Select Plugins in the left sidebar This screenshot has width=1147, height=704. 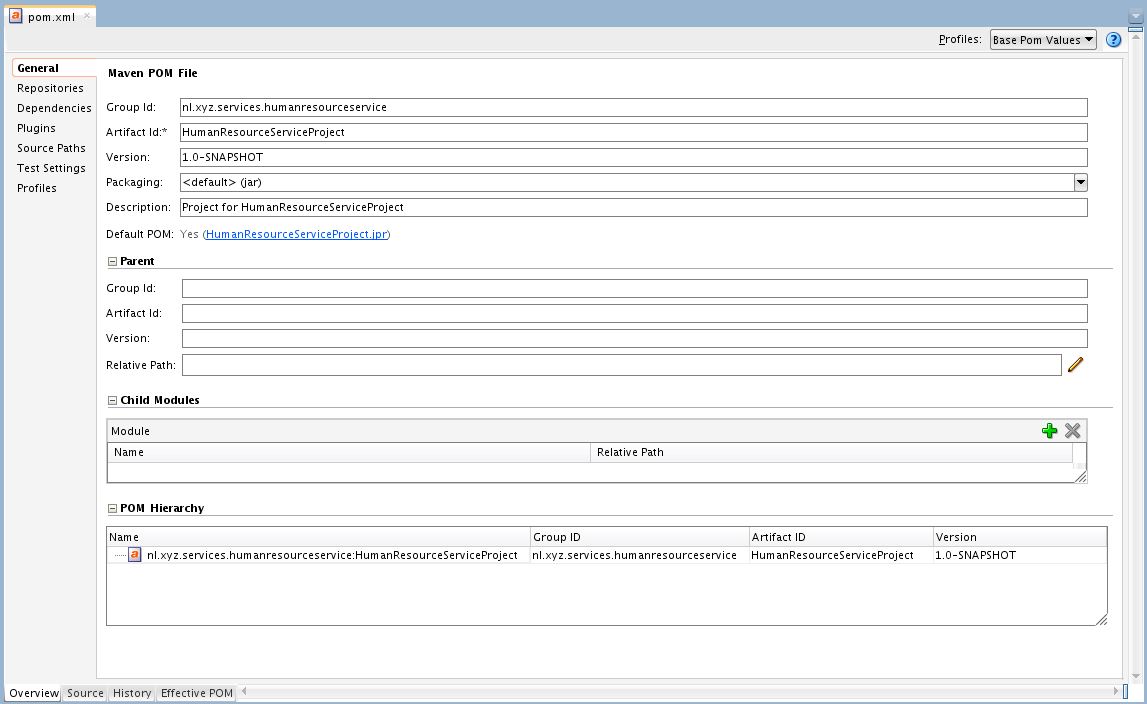[x=36, y=128]
